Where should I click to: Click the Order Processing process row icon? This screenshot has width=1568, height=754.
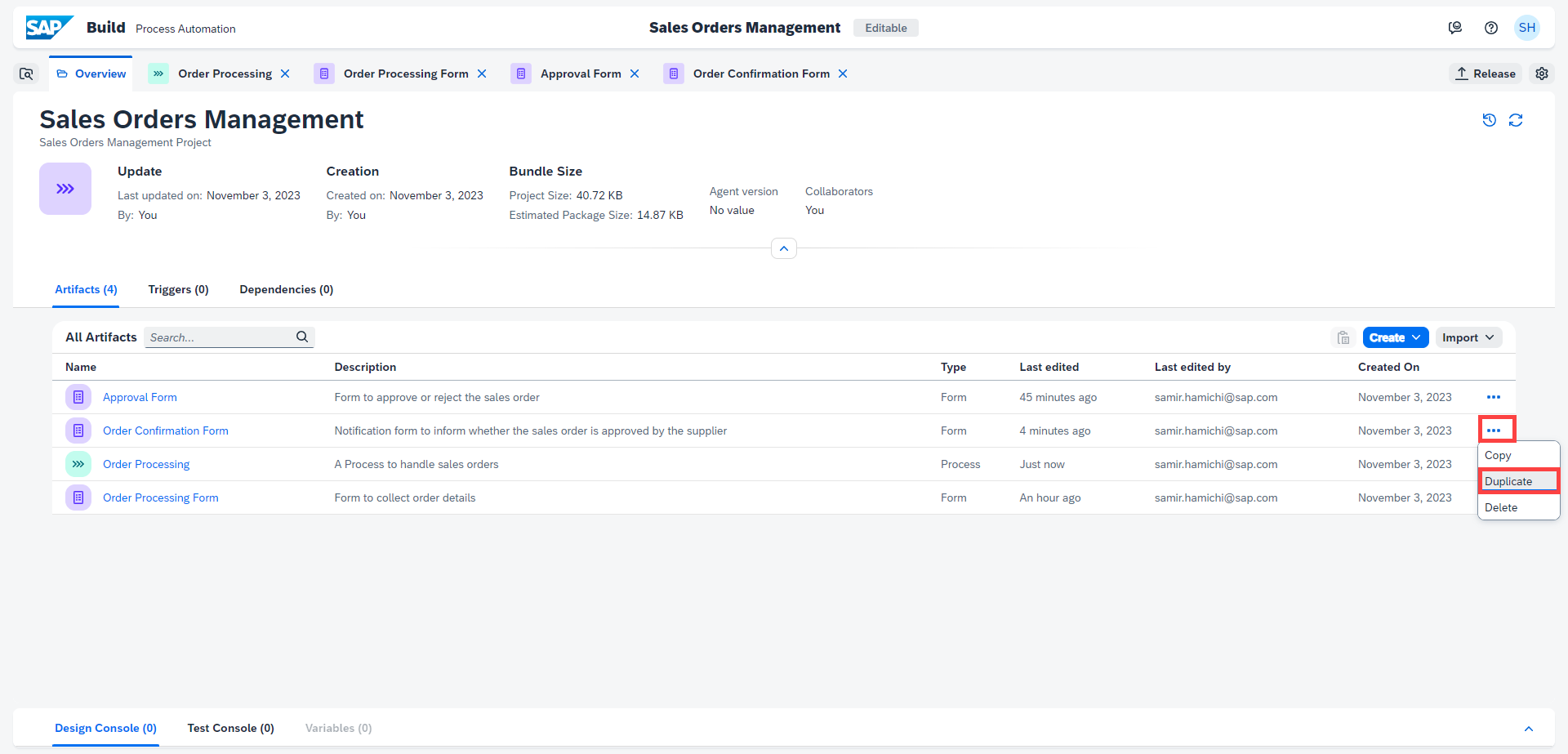tap(78, 464)
